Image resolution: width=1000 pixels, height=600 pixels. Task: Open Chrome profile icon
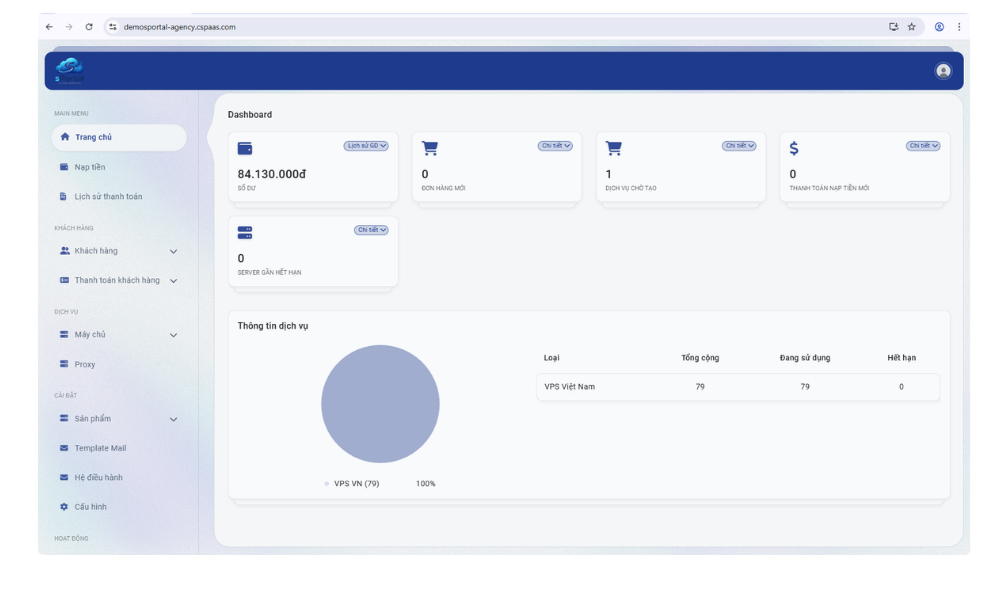click(939, 27)
